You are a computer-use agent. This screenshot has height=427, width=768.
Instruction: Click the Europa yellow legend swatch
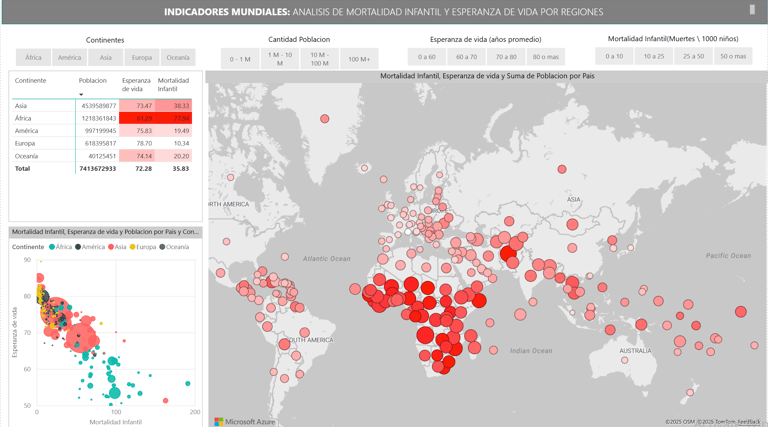[x=132, y=247]
